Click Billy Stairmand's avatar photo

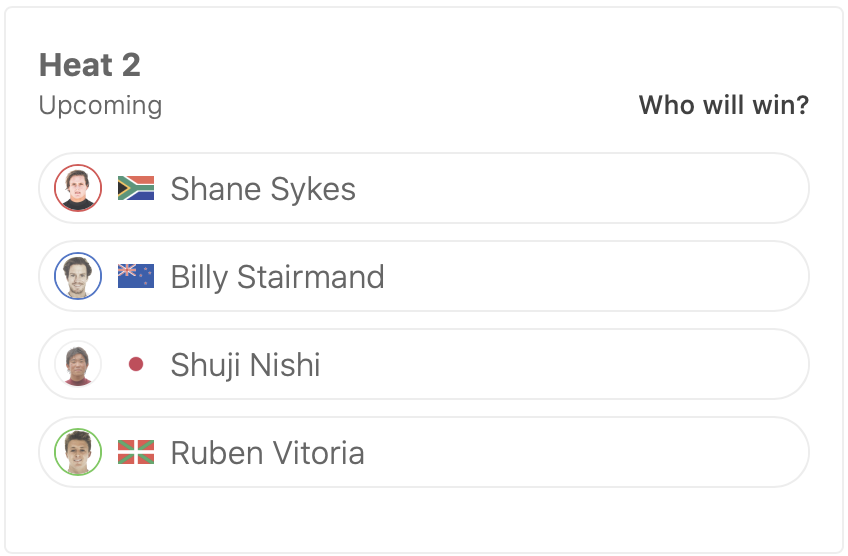point(78,276)
